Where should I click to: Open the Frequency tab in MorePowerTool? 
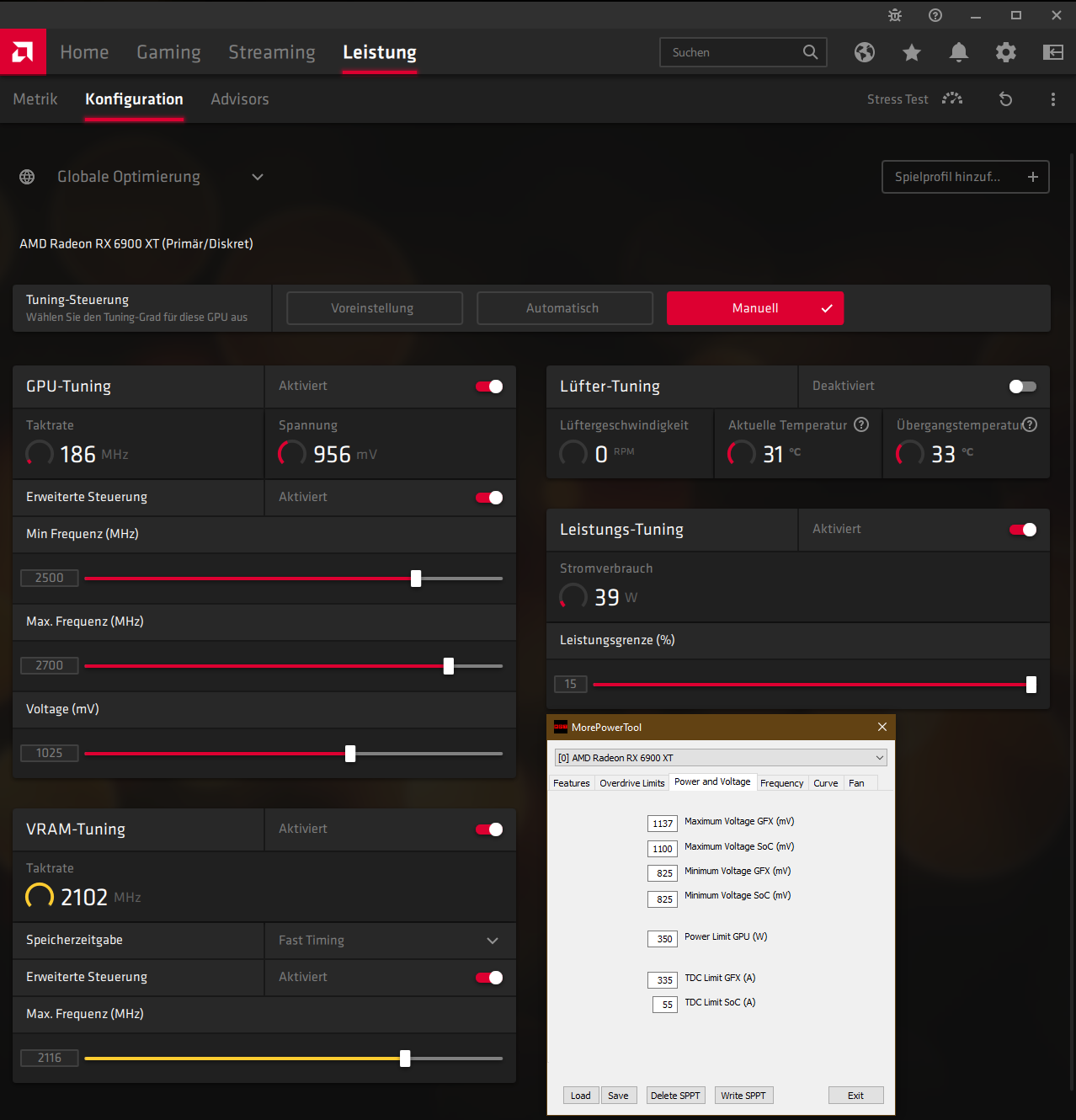coord(782,783)
